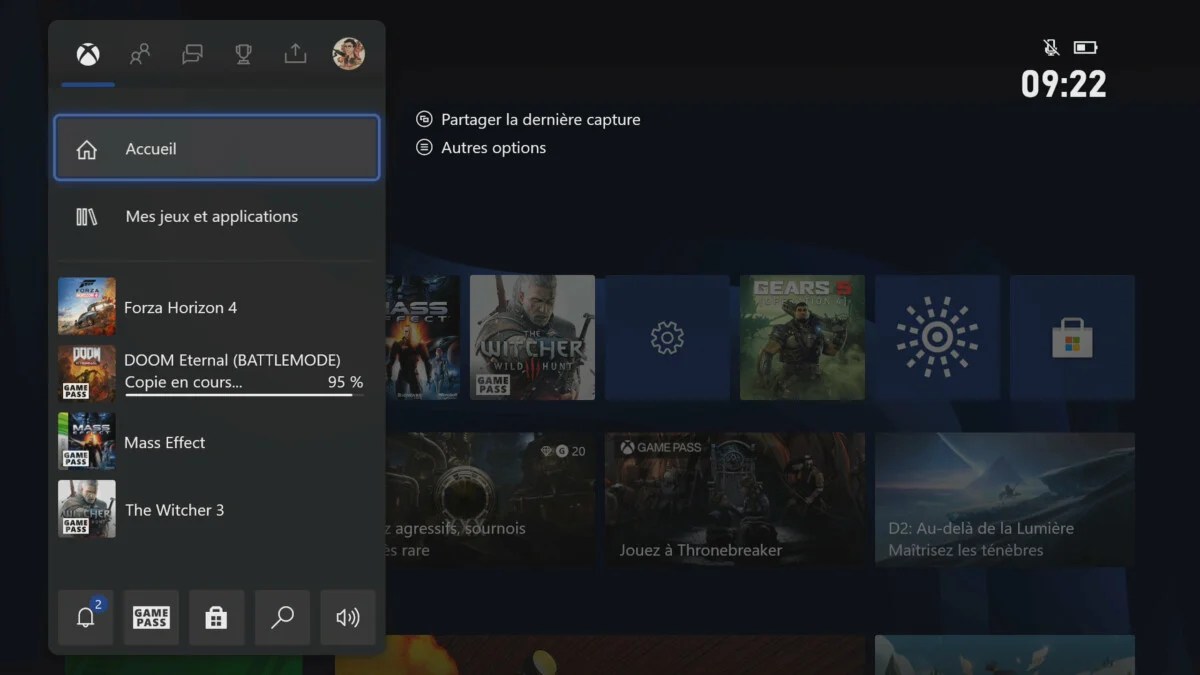Open The Witcher Wild Hunt dashboard tile

pyautogui.click(x=532, y=338)
